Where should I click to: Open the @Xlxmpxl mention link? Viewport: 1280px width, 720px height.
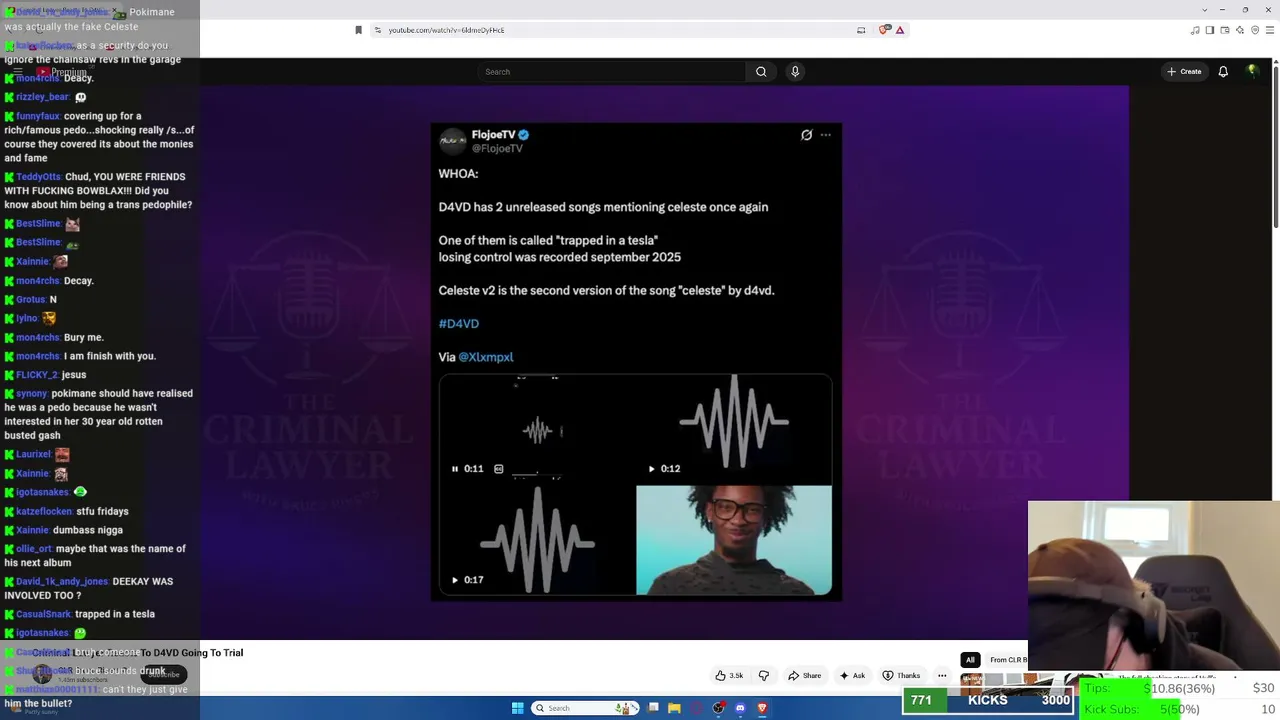tap(486, 357)
